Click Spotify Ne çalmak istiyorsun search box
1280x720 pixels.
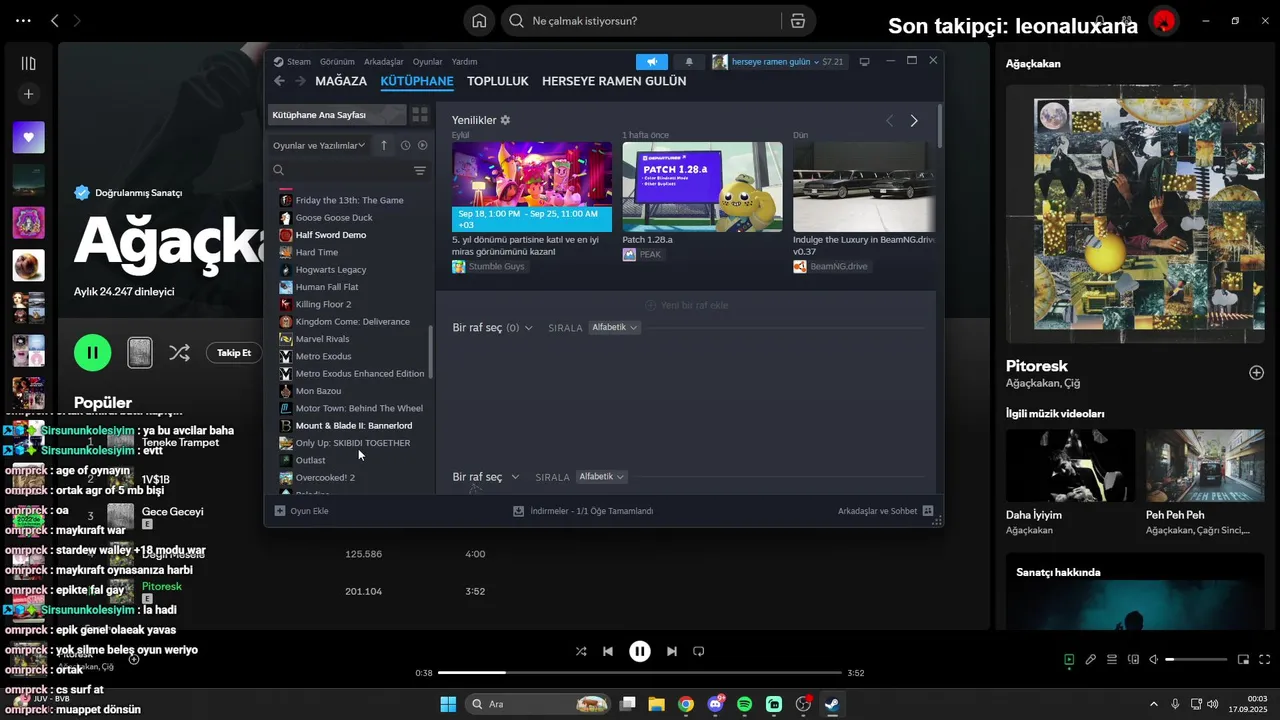pos(640,21)
